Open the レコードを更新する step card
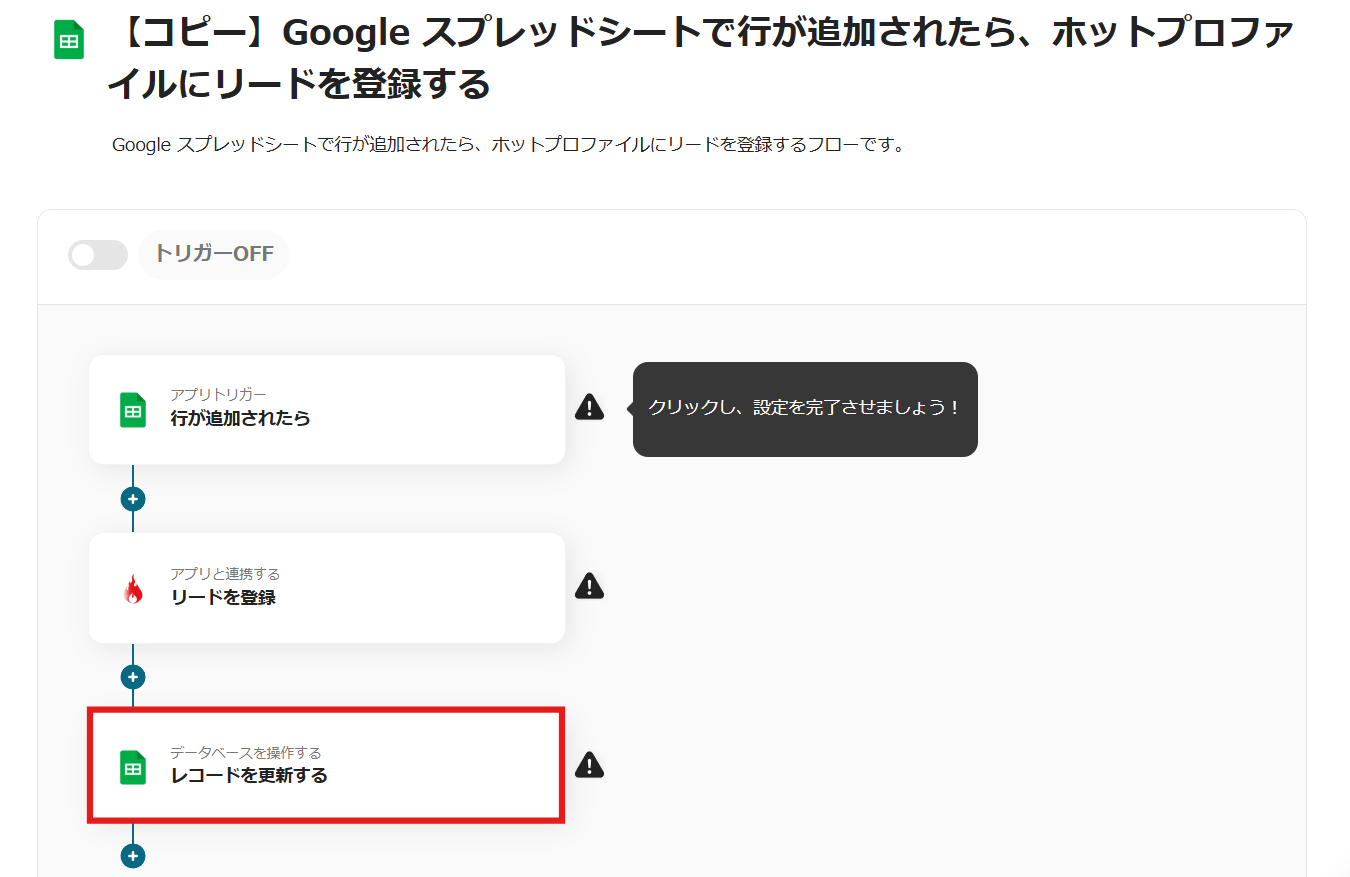 coord(327,765)
